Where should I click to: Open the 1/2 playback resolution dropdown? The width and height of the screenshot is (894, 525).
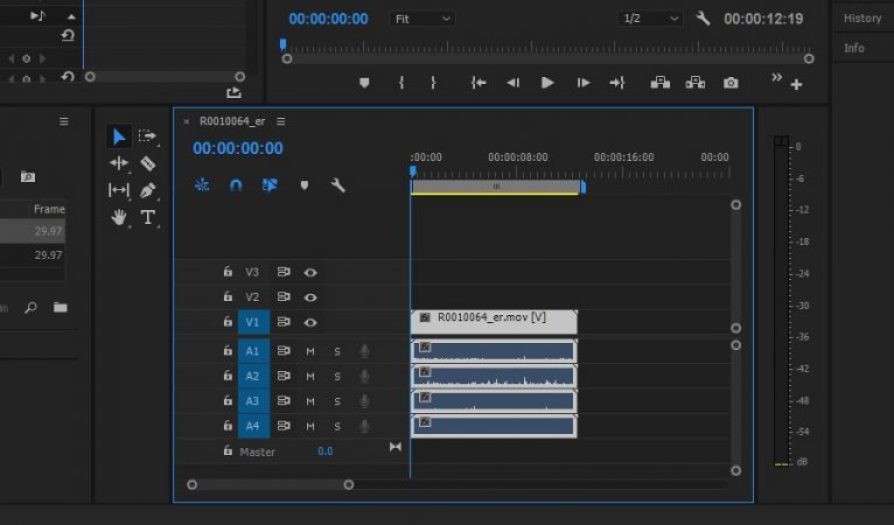click(x=651, y=19)
